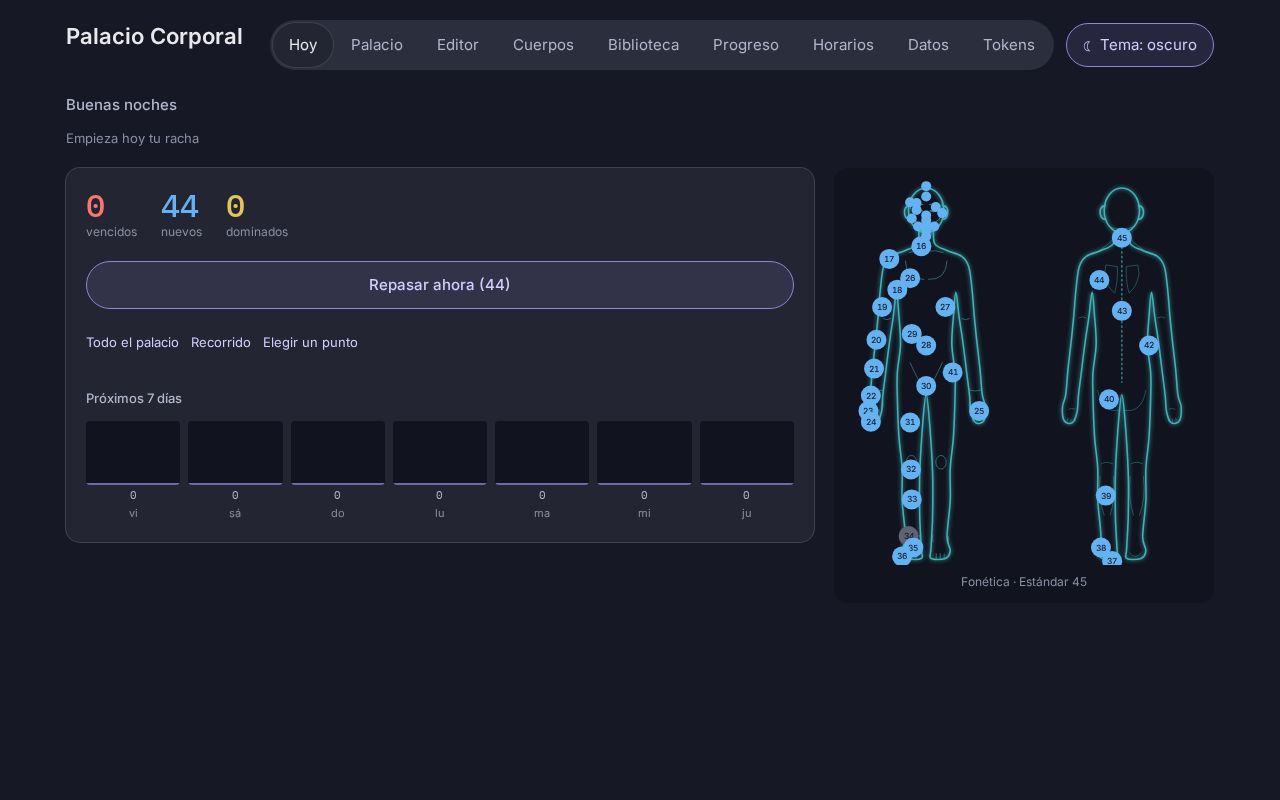Select body point 40 on the back figure
The image size is (1280, 800).
point(1109,399)
